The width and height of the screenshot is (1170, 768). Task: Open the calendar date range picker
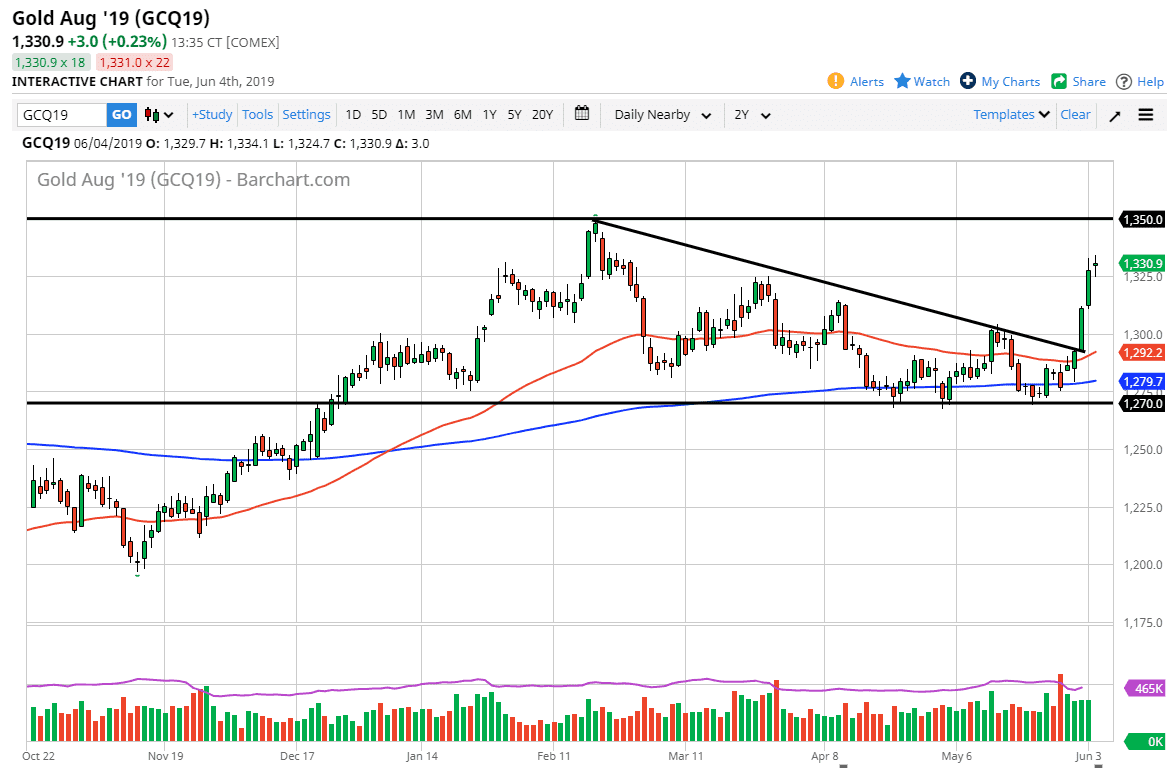point(583,114)
